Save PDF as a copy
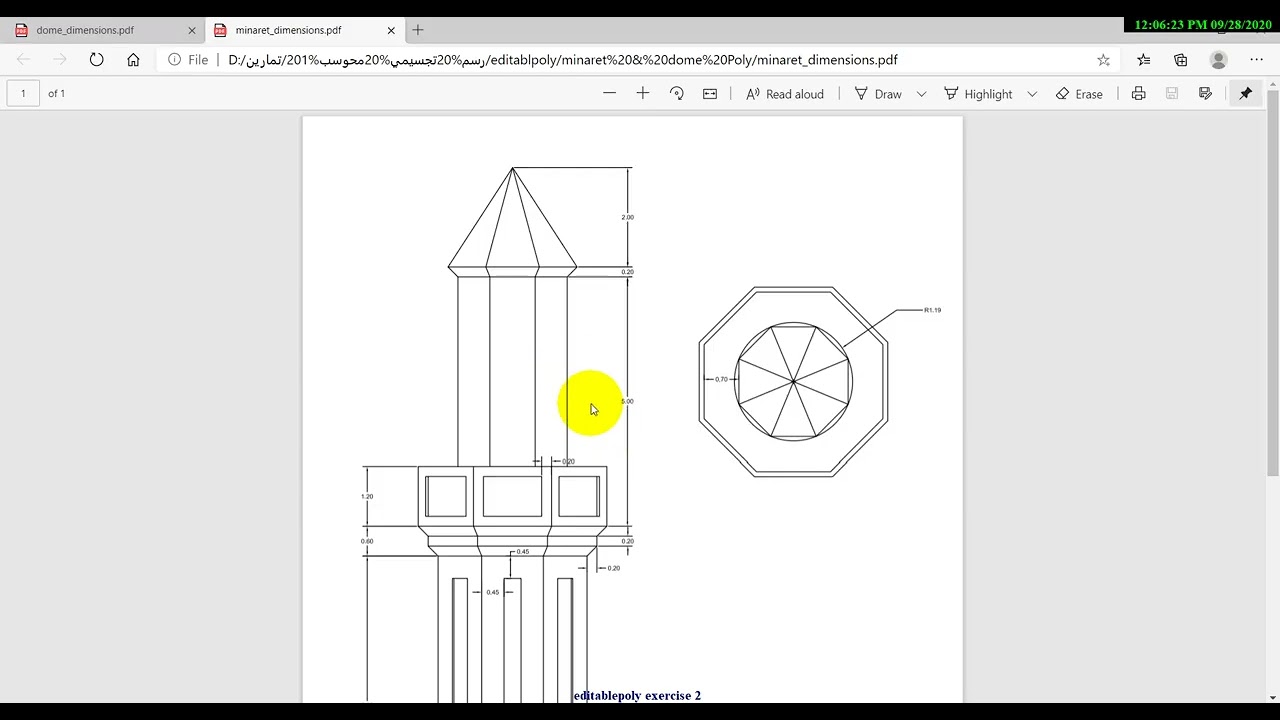This screenshot has height=720, width=1280. pyautogui.click(x=1205, y=93)
